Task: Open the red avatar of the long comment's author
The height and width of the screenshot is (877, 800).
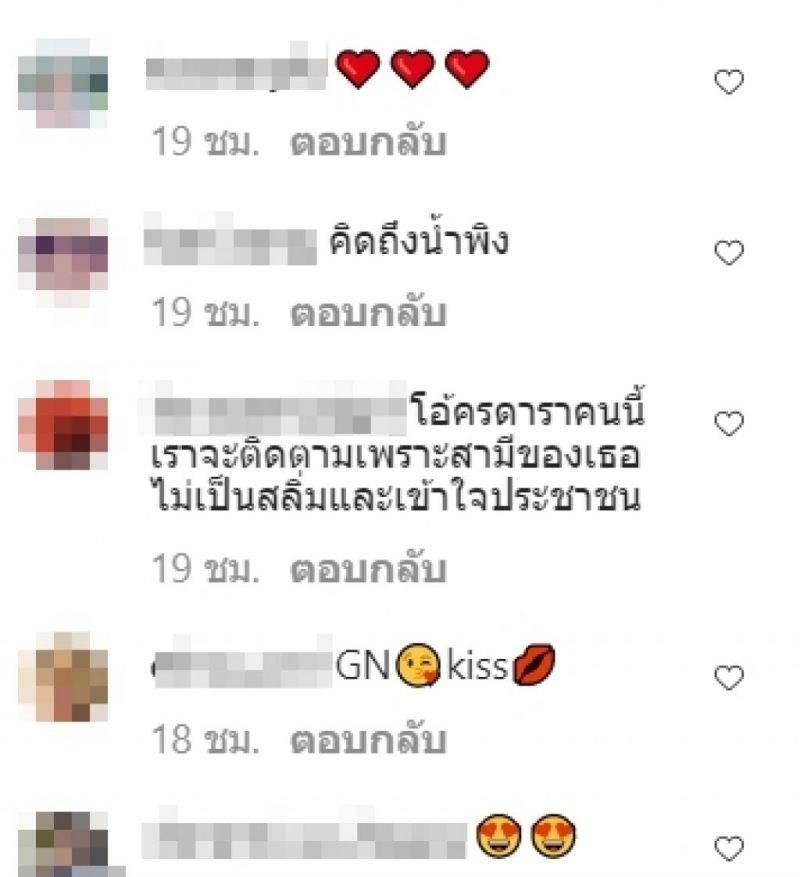Action: 63,425
